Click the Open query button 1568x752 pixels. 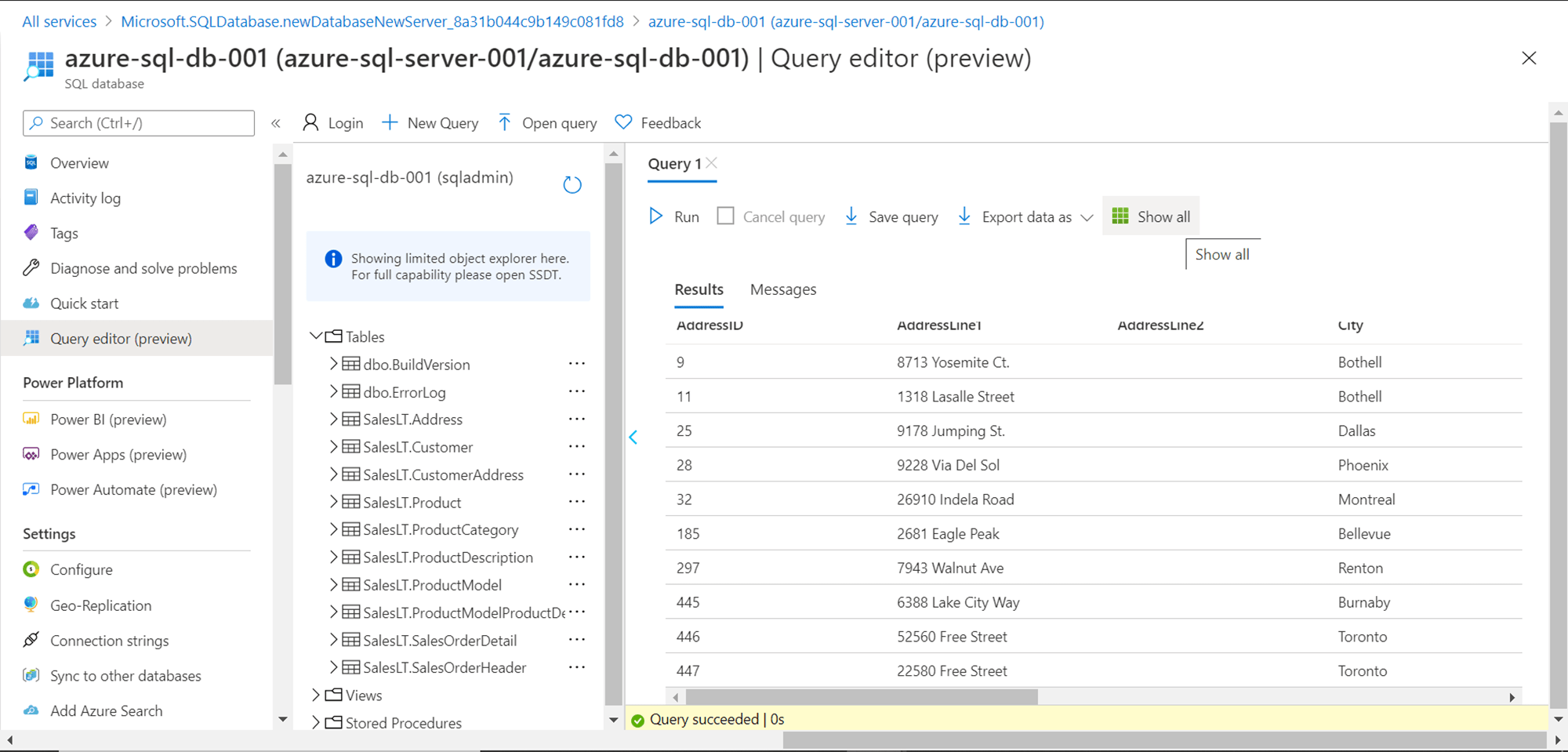pos(547,123)
